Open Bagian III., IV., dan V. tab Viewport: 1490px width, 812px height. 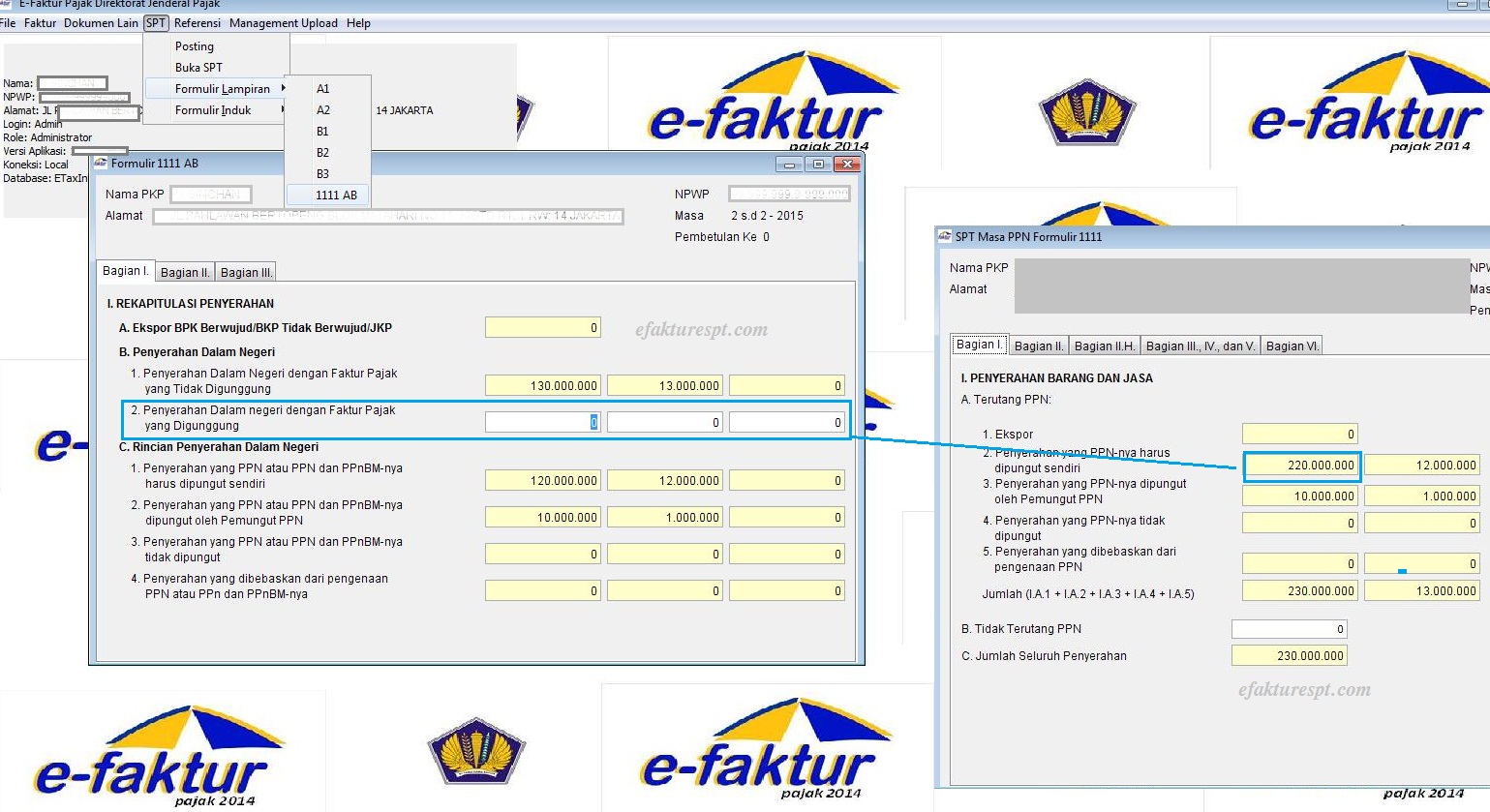point(1200,346)
